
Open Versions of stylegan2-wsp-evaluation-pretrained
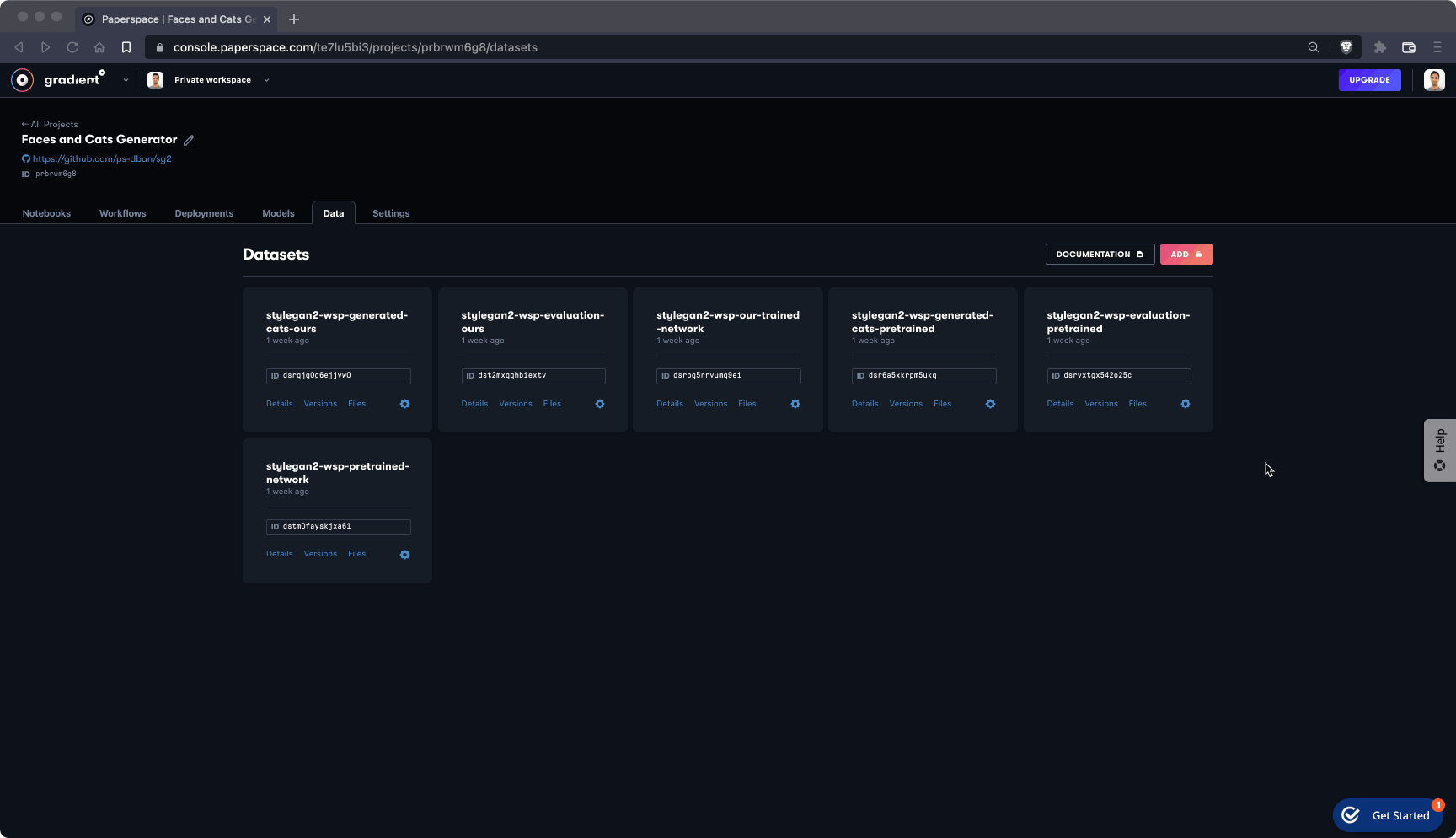(1101, 404)
